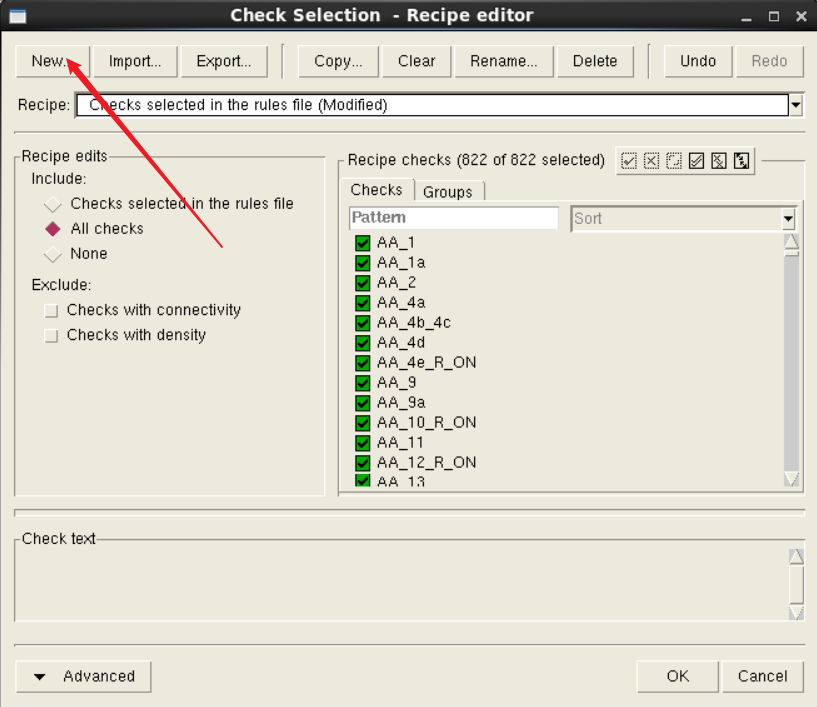
Task: Select the Checks tab
Action: tap(377, 189)
